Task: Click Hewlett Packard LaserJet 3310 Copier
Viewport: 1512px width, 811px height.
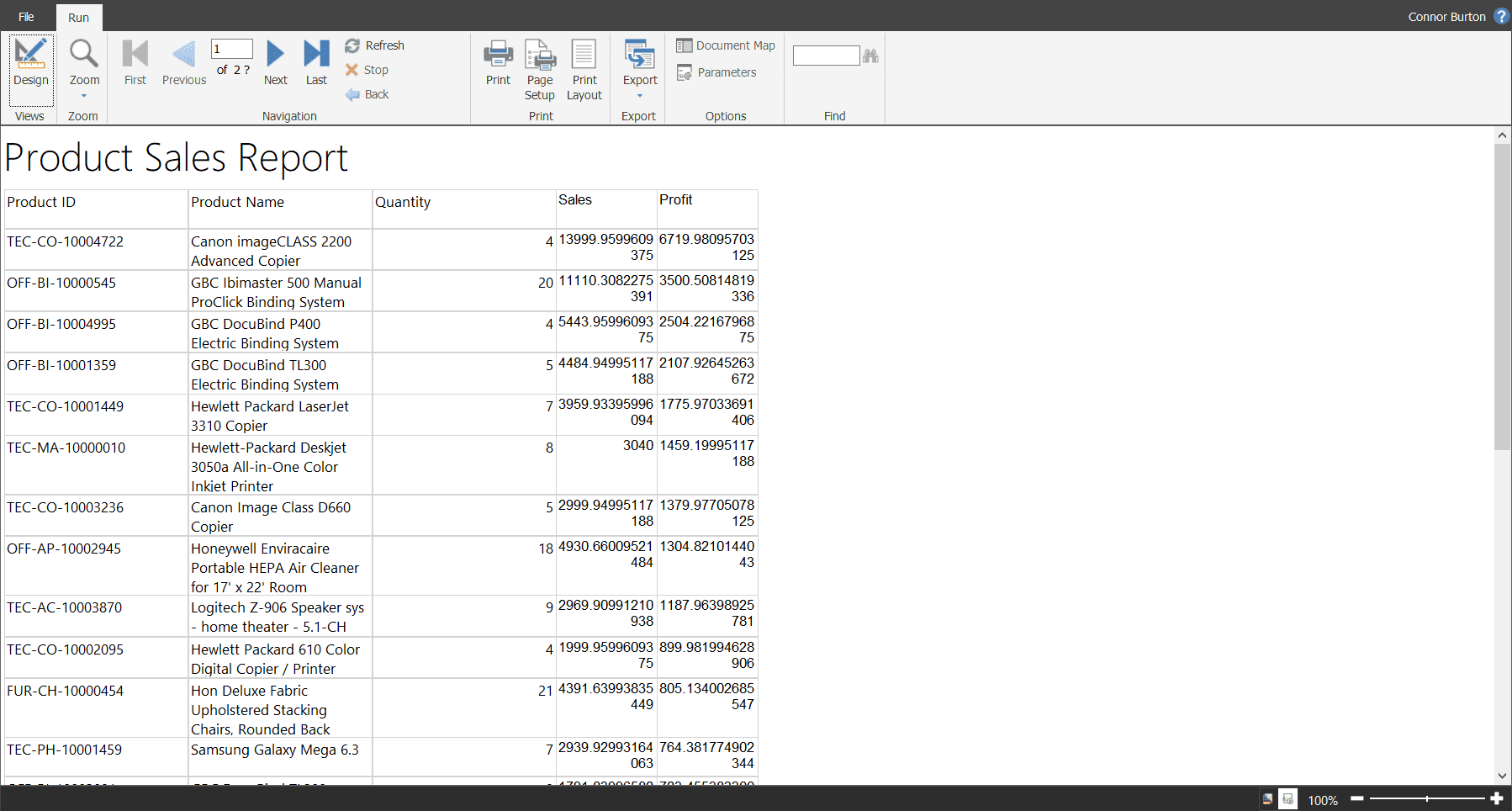Action: pyautogui.click(x=280, y=415)
